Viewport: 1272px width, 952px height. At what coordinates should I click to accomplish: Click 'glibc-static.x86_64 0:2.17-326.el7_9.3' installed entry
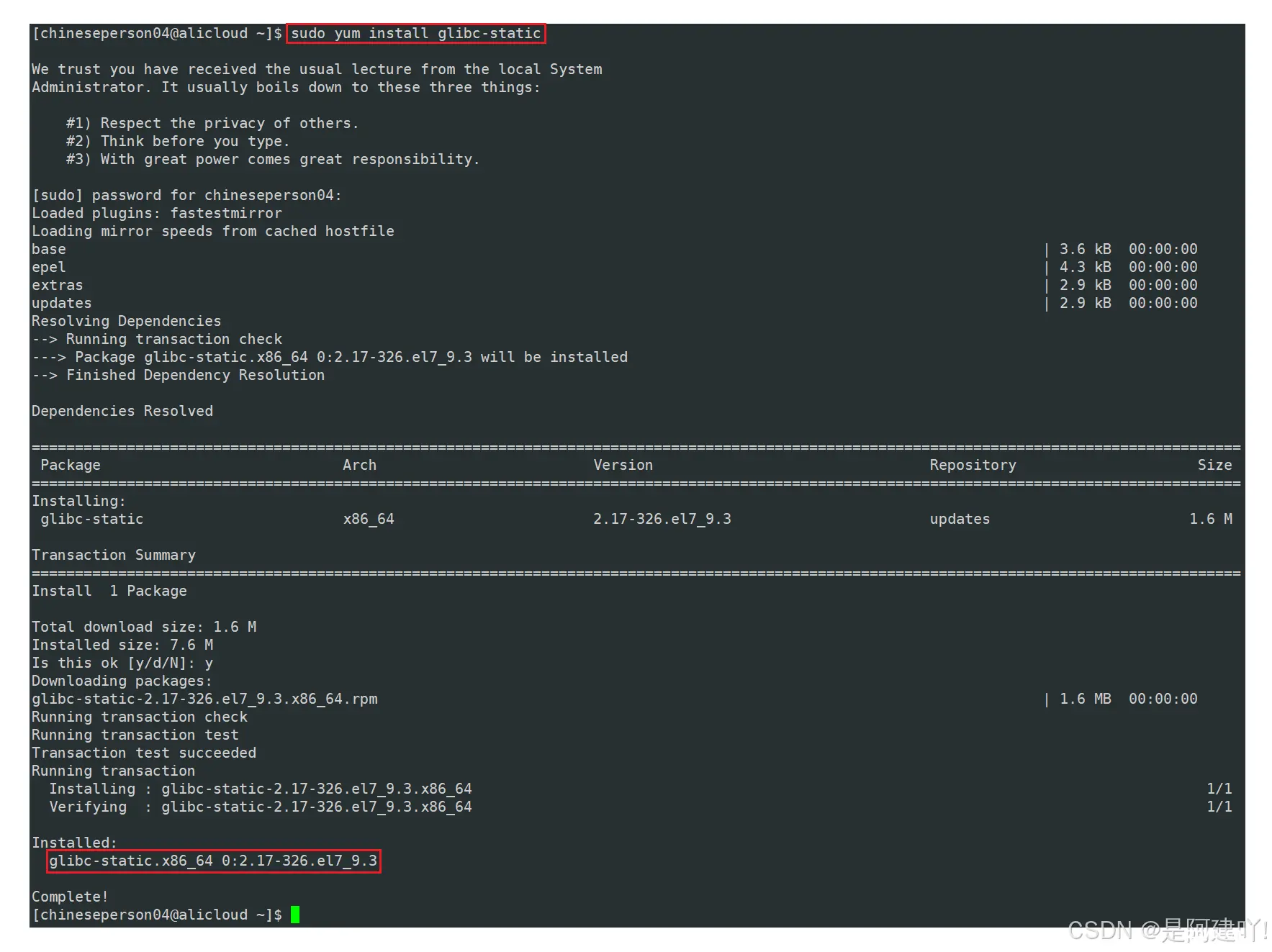(x=213, y=861)
